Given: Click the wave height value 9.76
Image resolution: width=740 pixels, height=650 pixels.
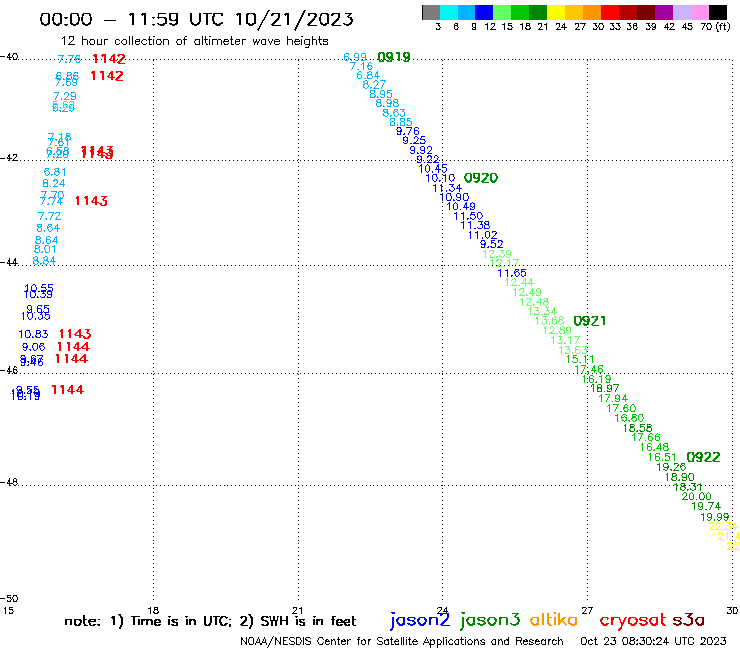Looking at the screenshot, I should pos(407,131).
